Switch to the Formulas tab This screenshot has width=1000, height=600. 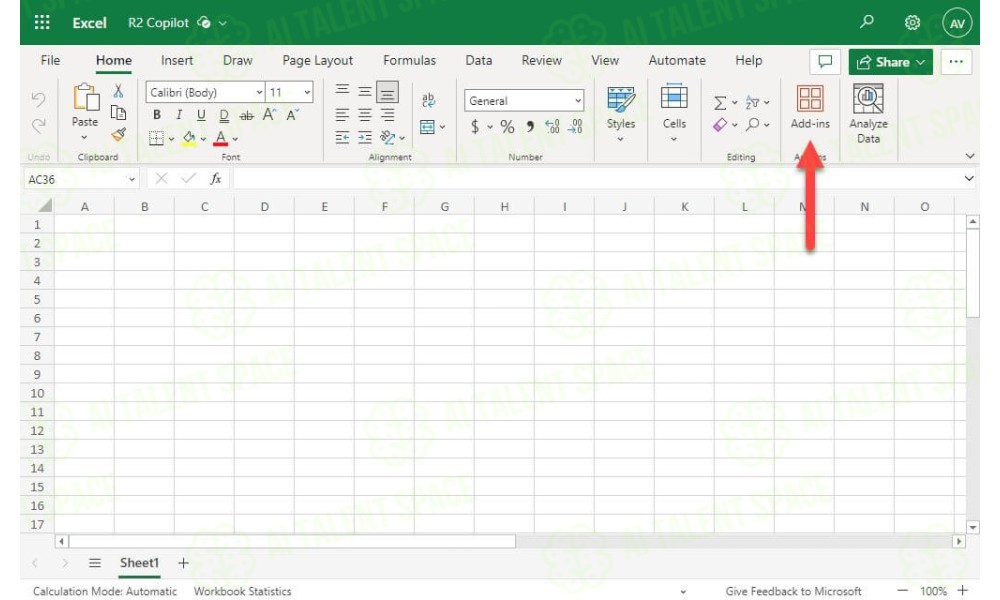409,61
